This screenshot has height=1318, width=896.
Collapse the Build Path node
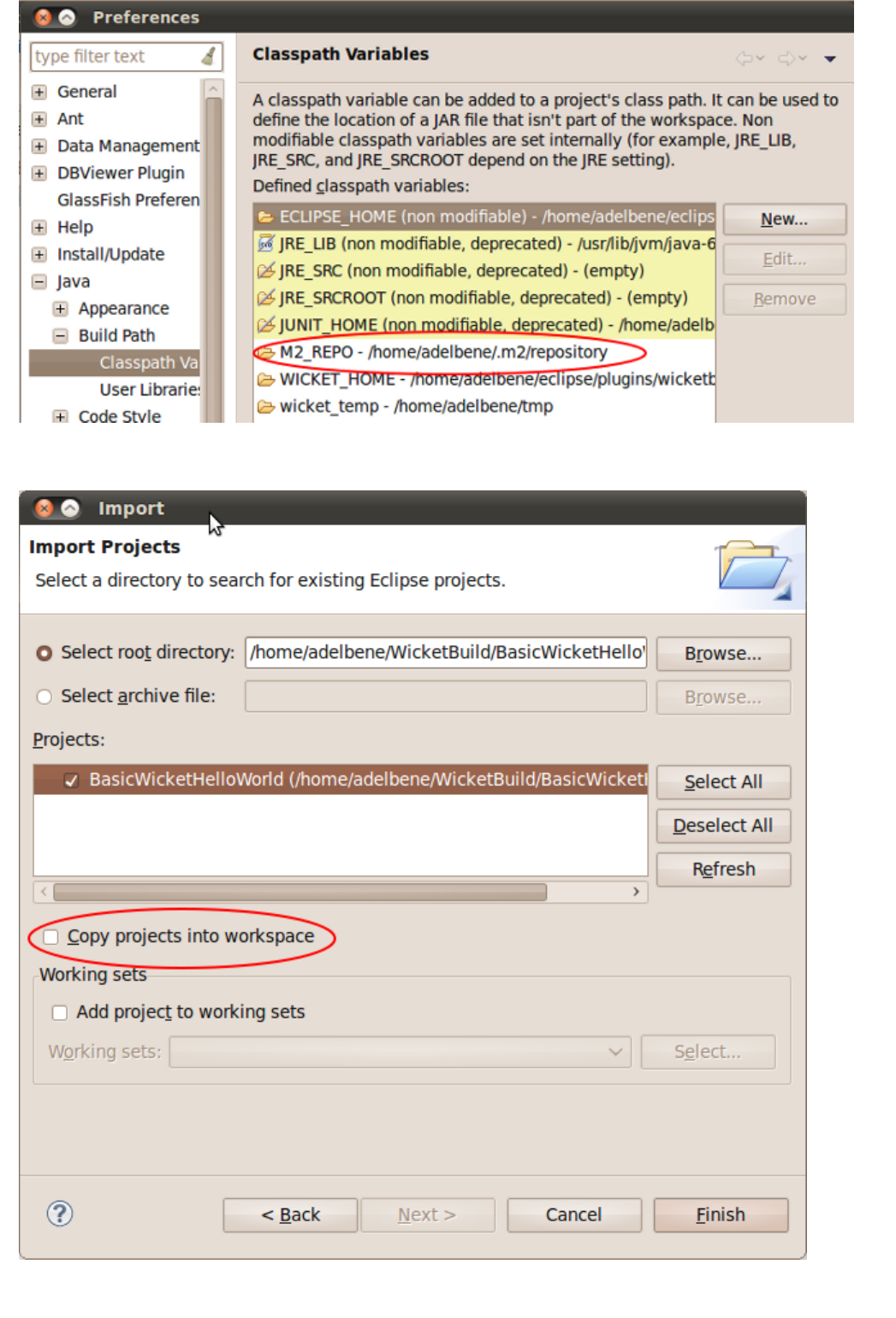click(60, 335)
